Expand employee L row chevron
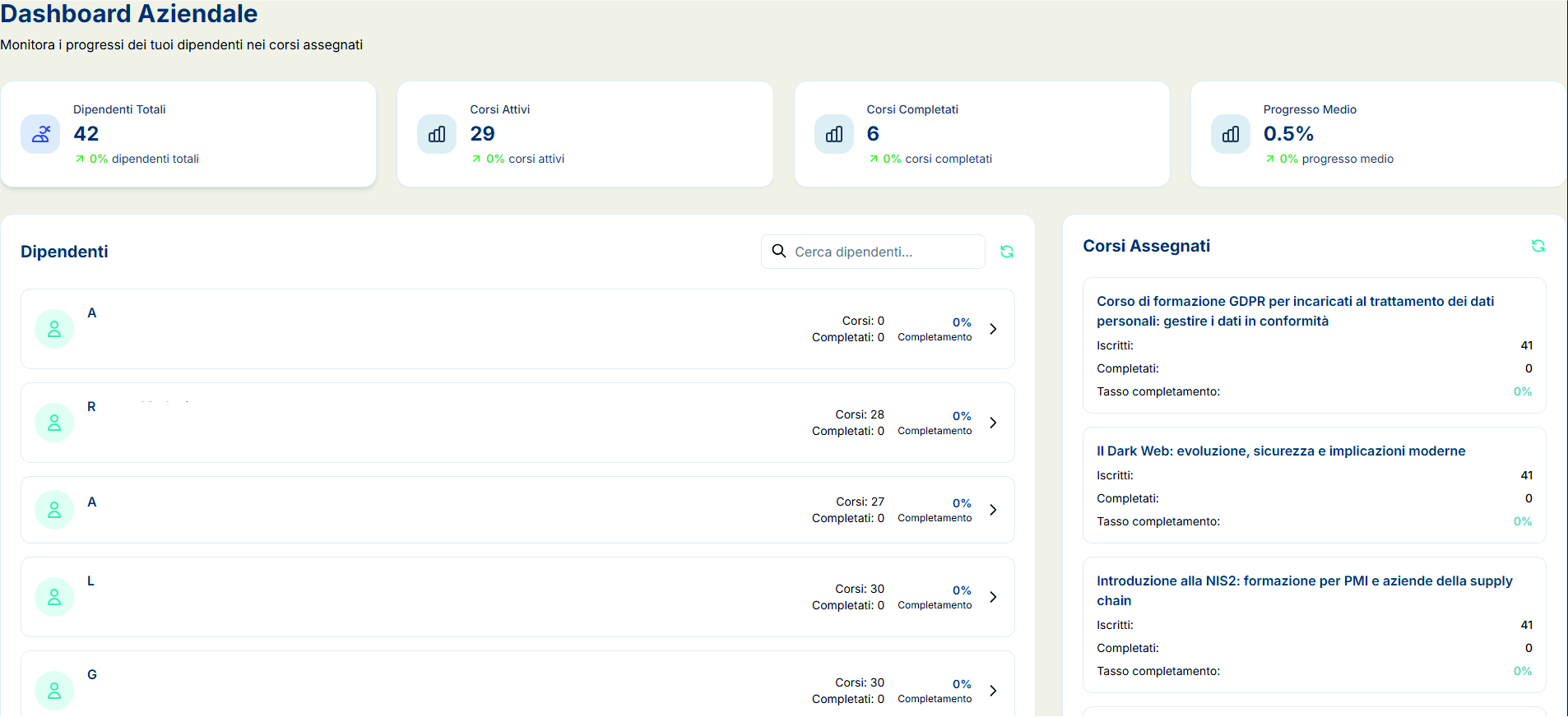The image size is (1568, 717). 993,597
